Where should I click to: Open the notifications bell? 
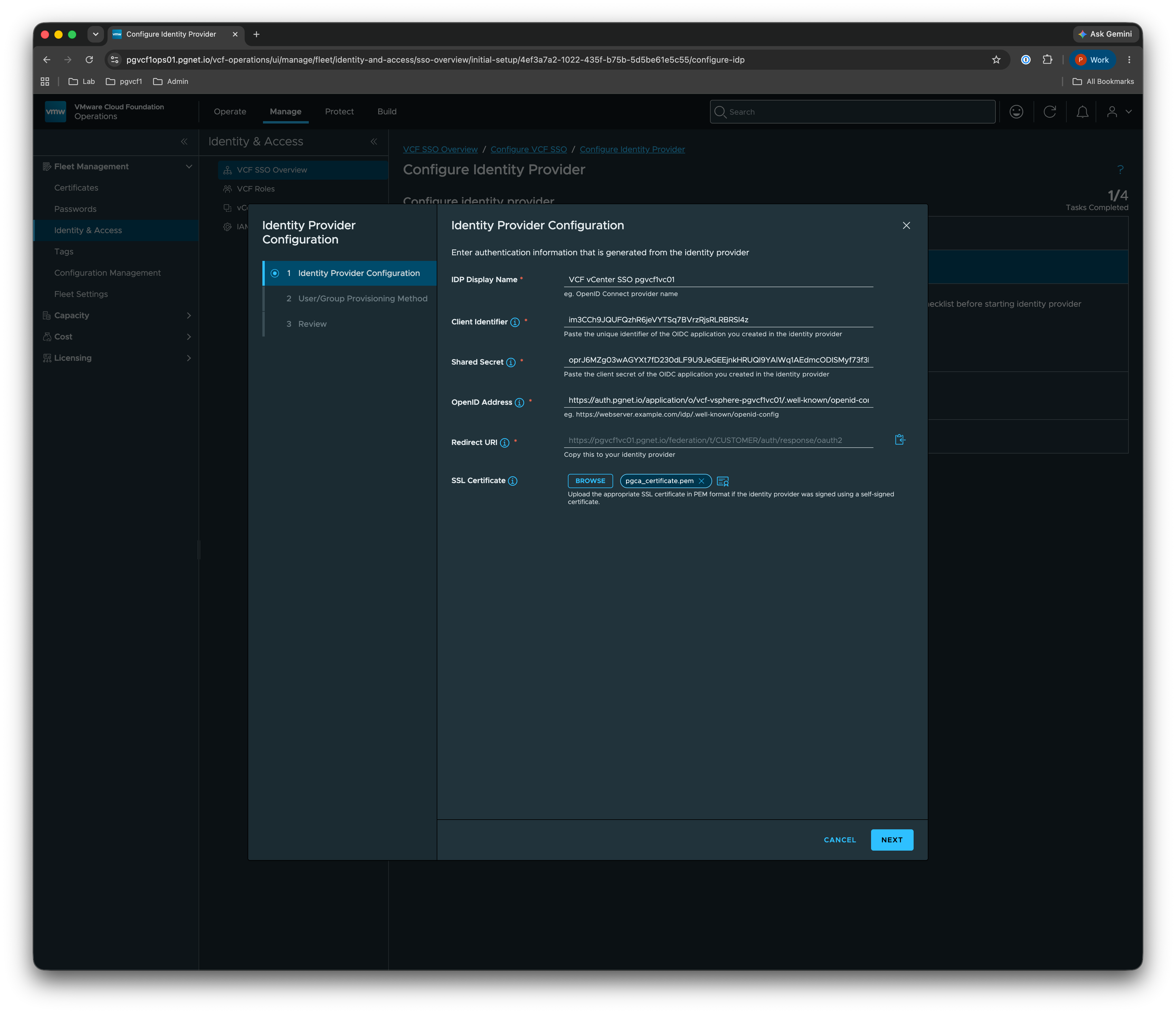pyautogui.click(x=1082, y=112)
